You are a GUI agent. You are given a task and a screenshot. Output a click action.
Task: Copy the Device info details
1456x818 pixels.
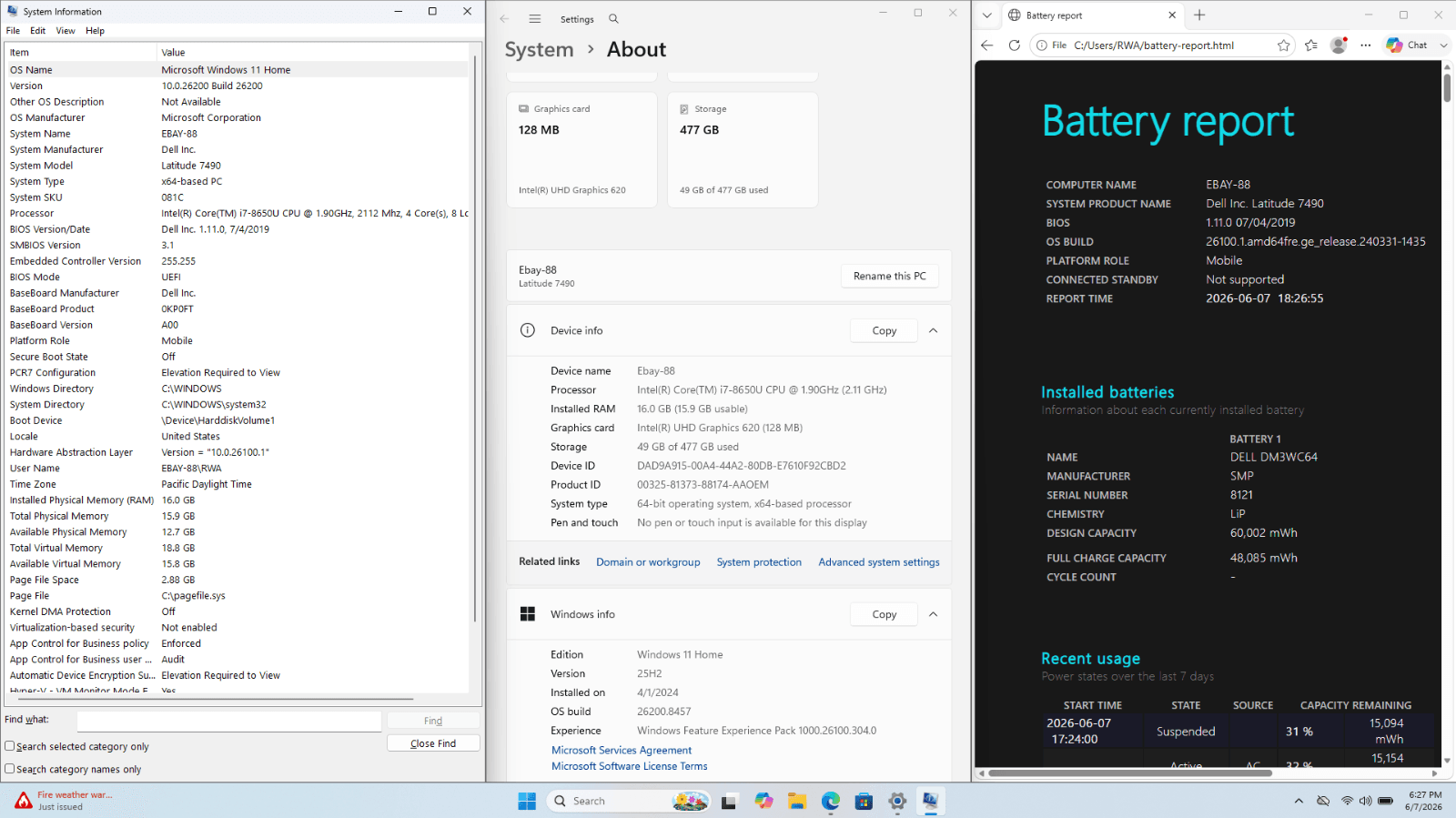[x=884, y=330]
